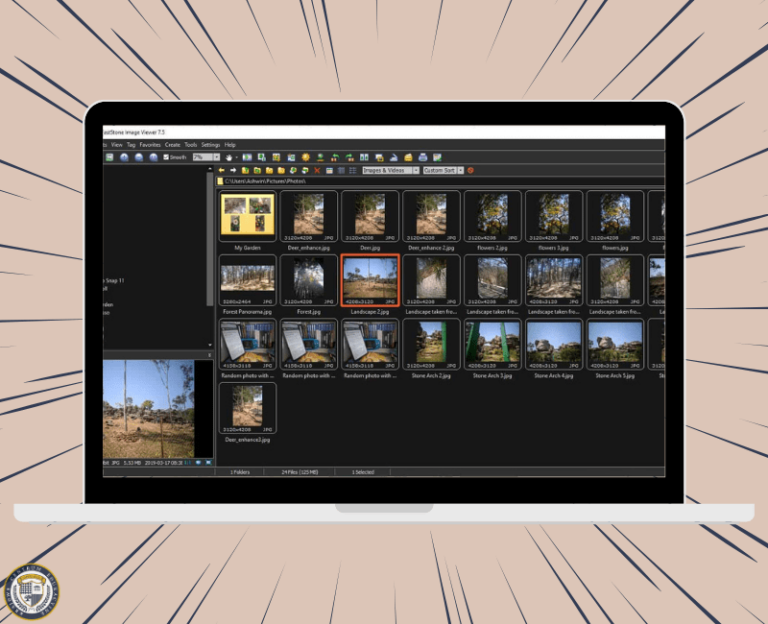Click the rotate left icon
The width and height of the screenshot is (768, 624).
[335, 157]
